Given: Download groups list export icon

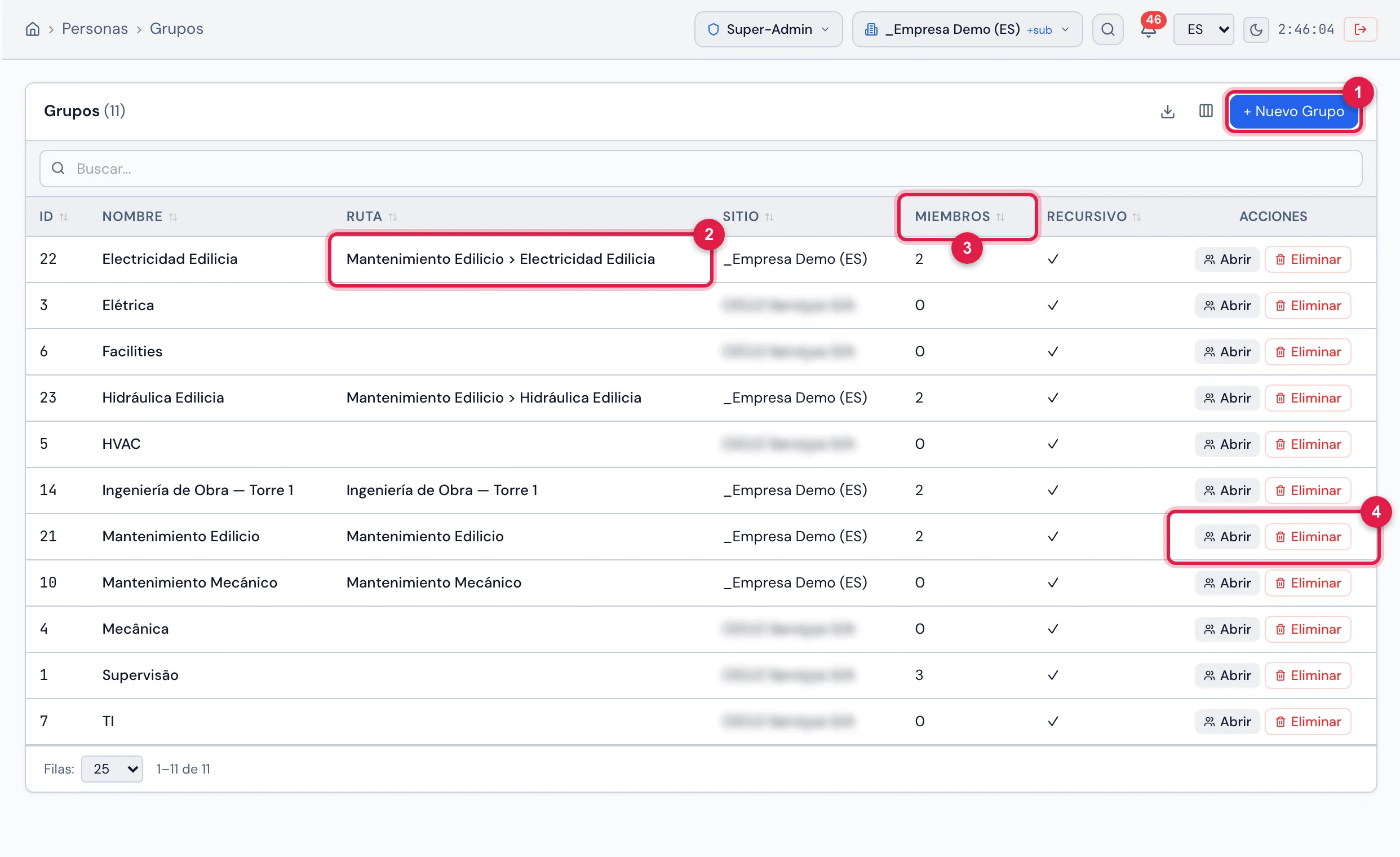Looking at the screenshot, I should (1167, 112).
